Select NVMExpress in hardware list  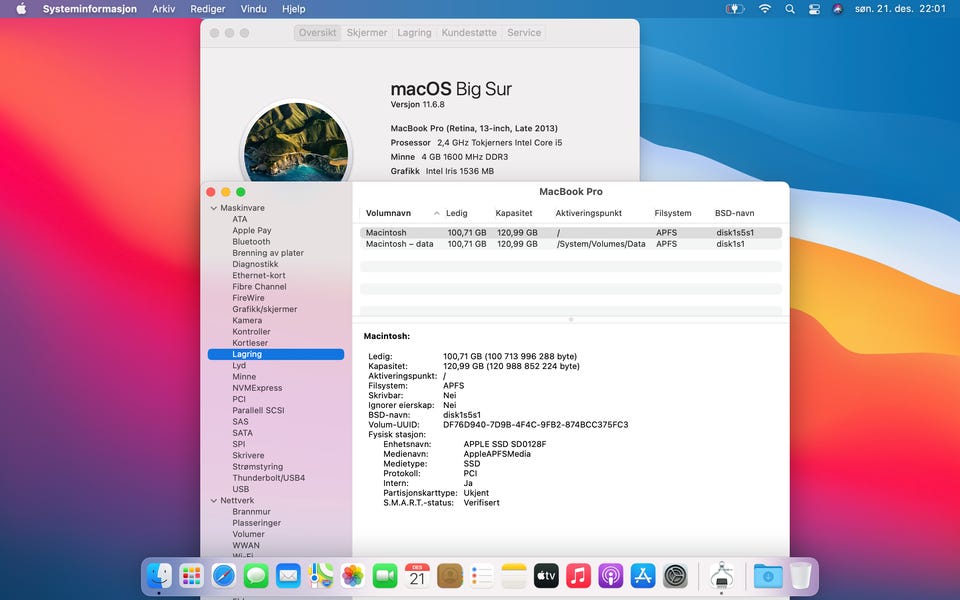click(257, 388)
